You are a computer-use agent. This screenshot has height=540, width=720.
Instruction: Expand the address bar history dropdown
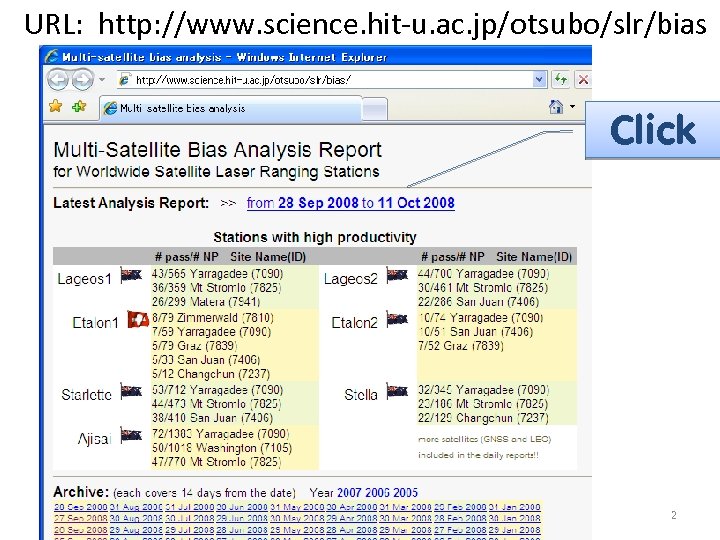coord(540,80)
